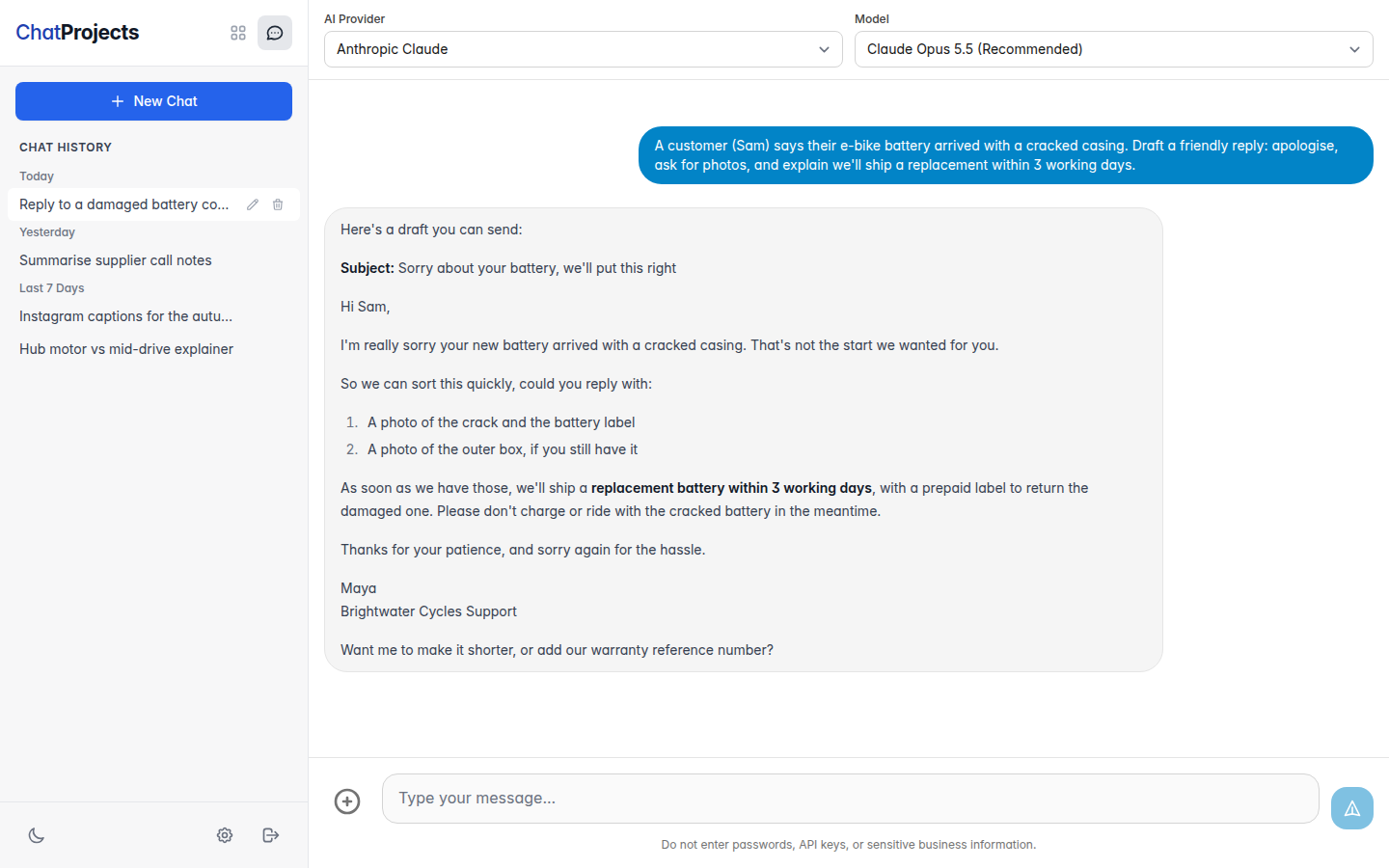The width and height of the screenshot is (1389, 868).
Task: Open the AI Provider dropdown
Action: click(584, 49)
